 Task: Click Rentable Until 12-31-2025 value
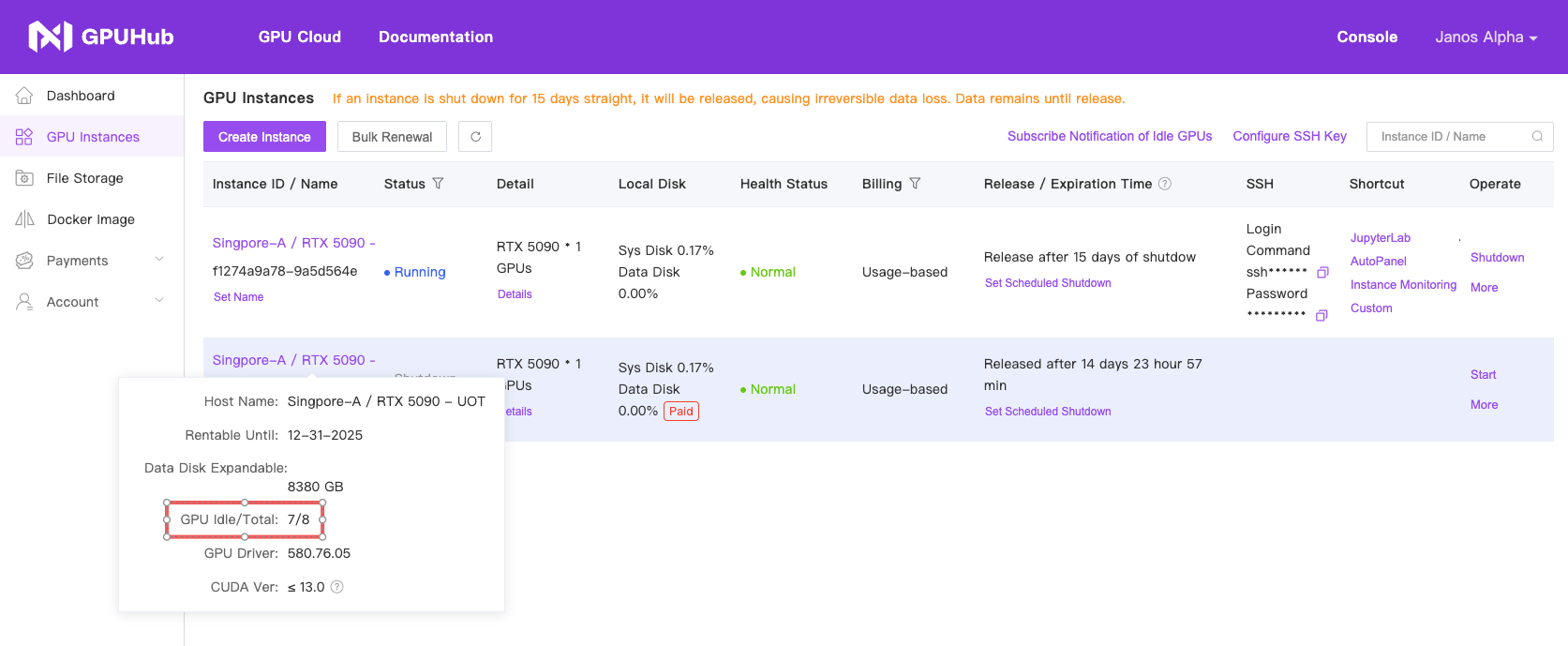point(325,435)
